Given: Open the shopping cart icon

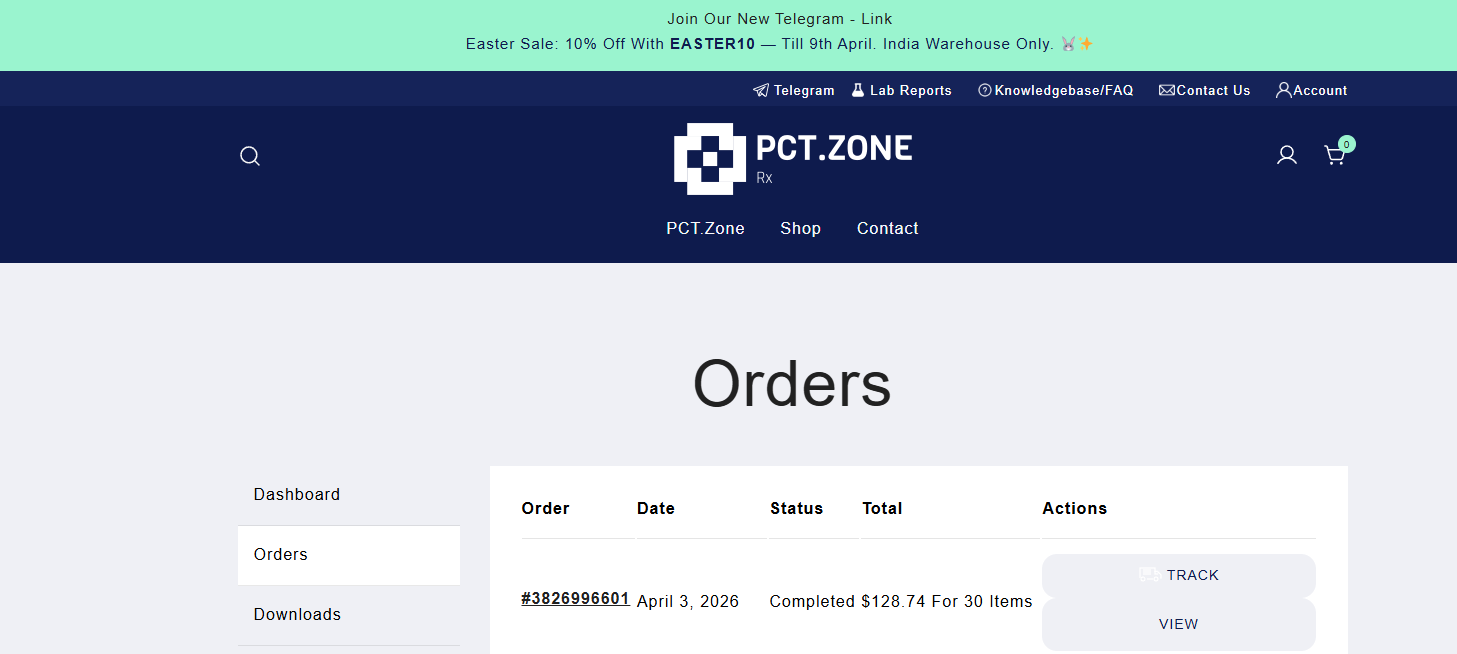Looking at the screenshot, I should tap(1334, 156).
